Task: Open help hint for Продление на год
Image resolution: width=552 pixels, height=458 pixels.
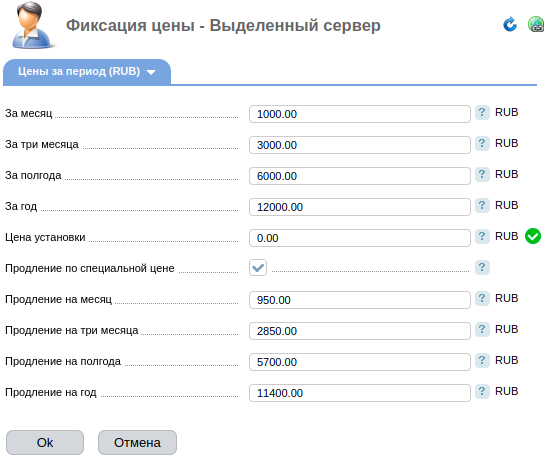Action: pyautogui.click(x=482, y=391)
